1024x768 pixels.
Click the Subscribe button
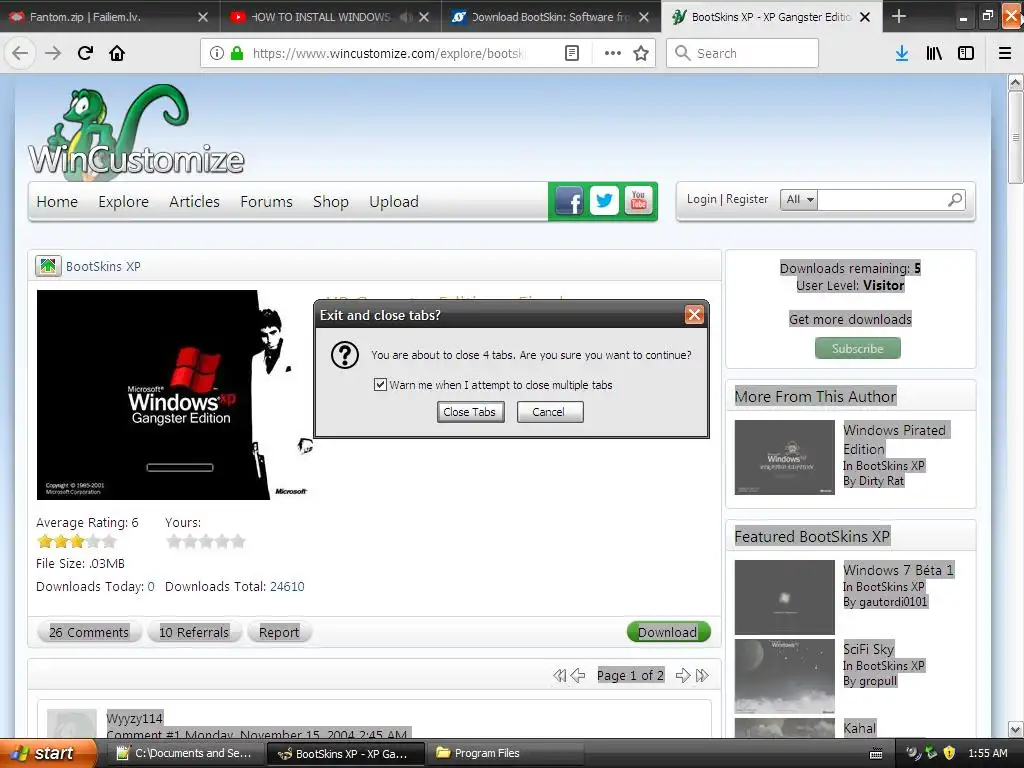857,349
